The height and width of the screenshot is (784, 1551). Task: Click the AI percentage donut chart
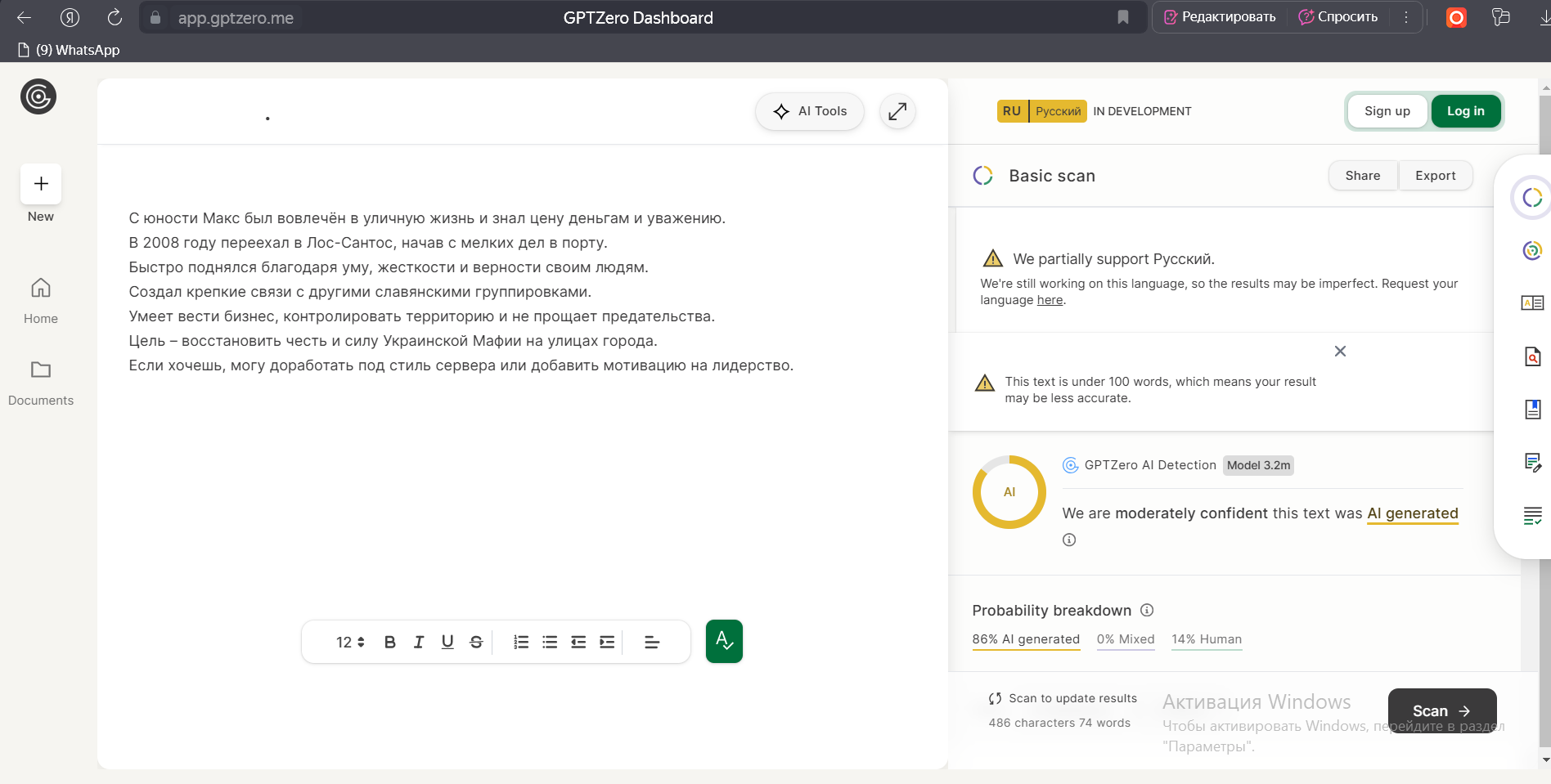point(1009,492)
